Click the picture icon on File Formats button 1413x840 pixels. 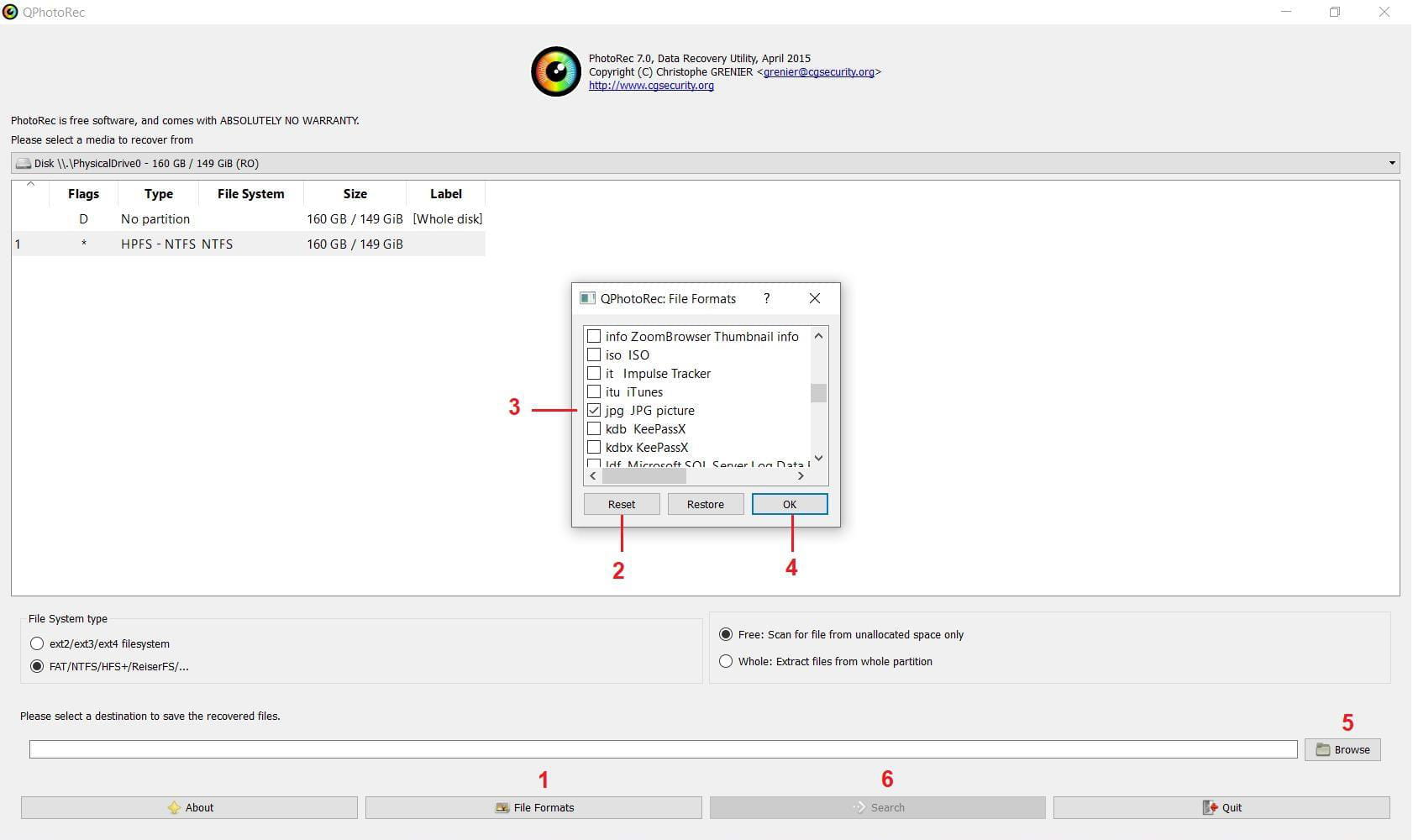[502, 807]
